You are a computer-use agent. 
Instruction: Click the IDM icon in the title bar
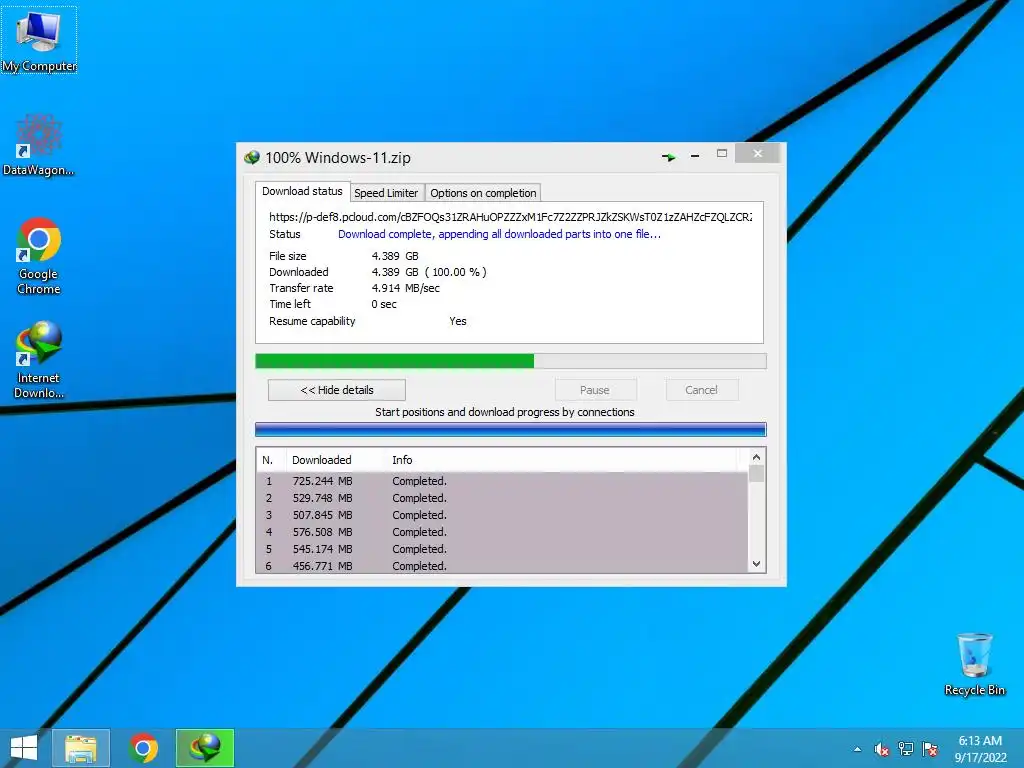[251, 157]
